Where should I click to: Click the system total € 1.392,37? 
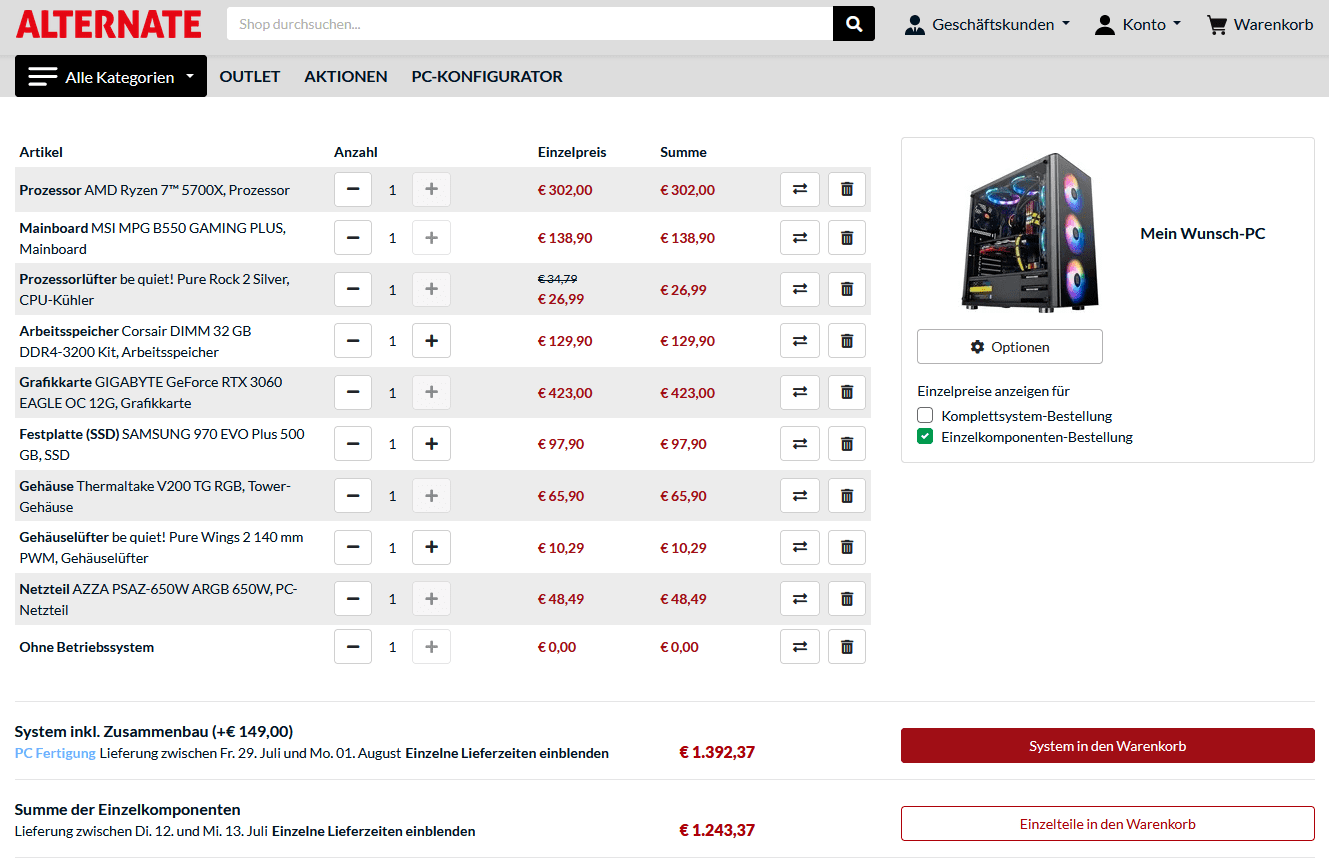click(x=717, y=752)
